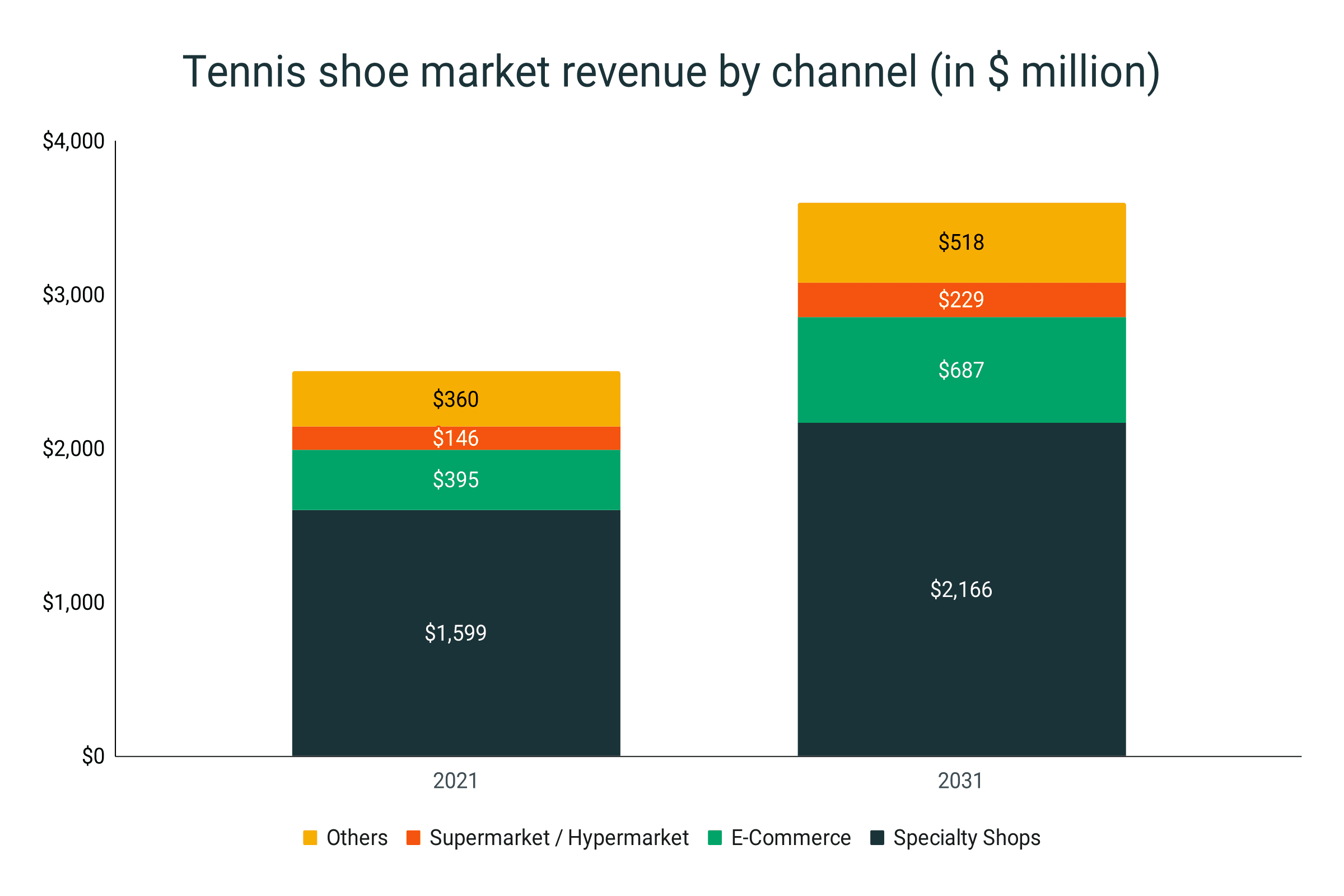Click the red Supermarket / Hypermarket legend swatch
1344x896 pixels.
pos(413,838)
